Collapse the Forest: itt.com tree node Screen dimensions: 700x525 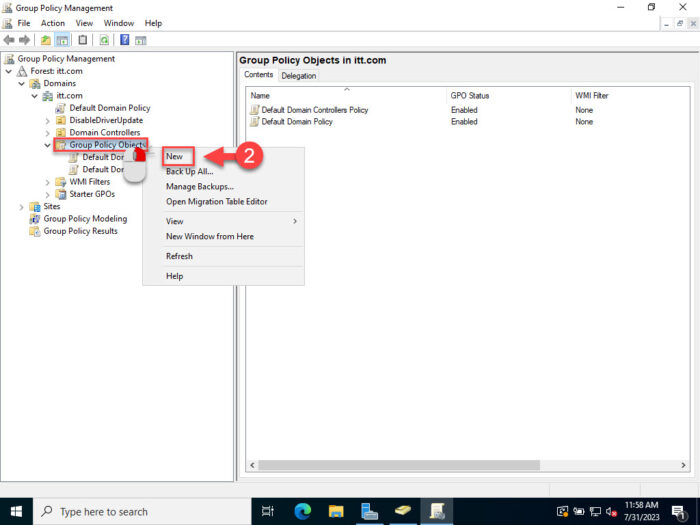(x=8, y=71)
